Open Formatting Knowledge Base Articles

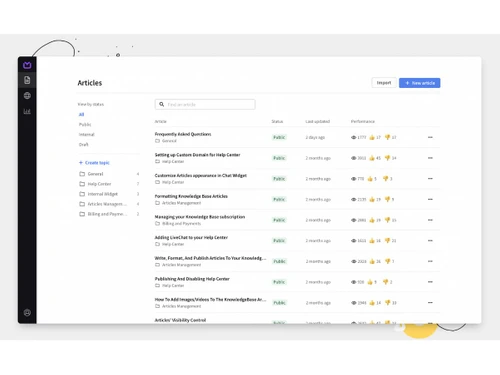(x=191, y=196)
